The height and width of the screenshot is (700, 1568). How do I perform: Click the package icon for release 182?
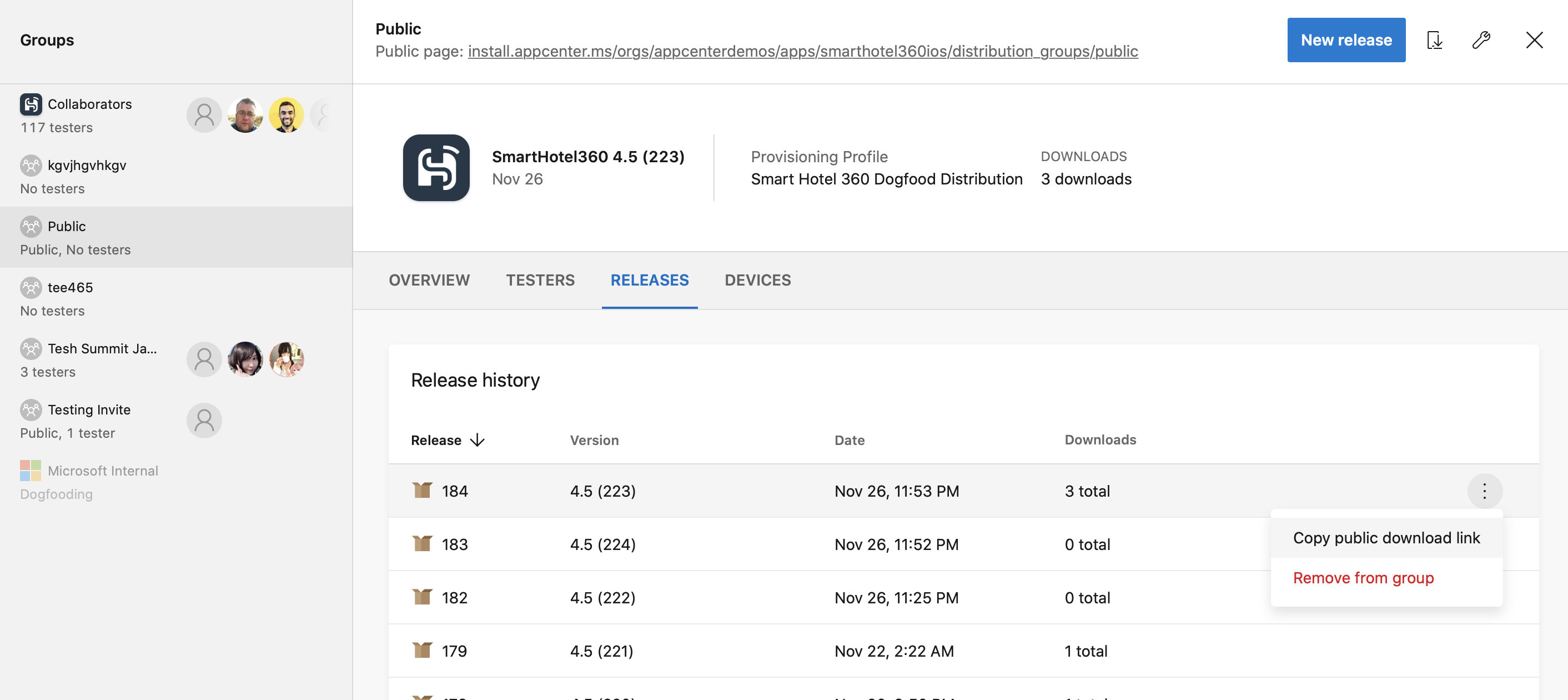(x=421, y=596)
